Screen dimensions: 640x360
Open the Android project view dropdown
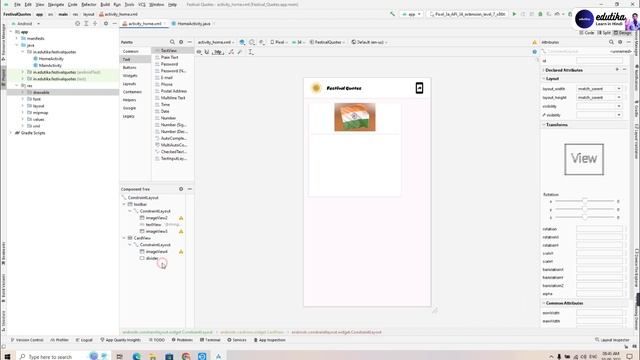click(x=26, y=24)
